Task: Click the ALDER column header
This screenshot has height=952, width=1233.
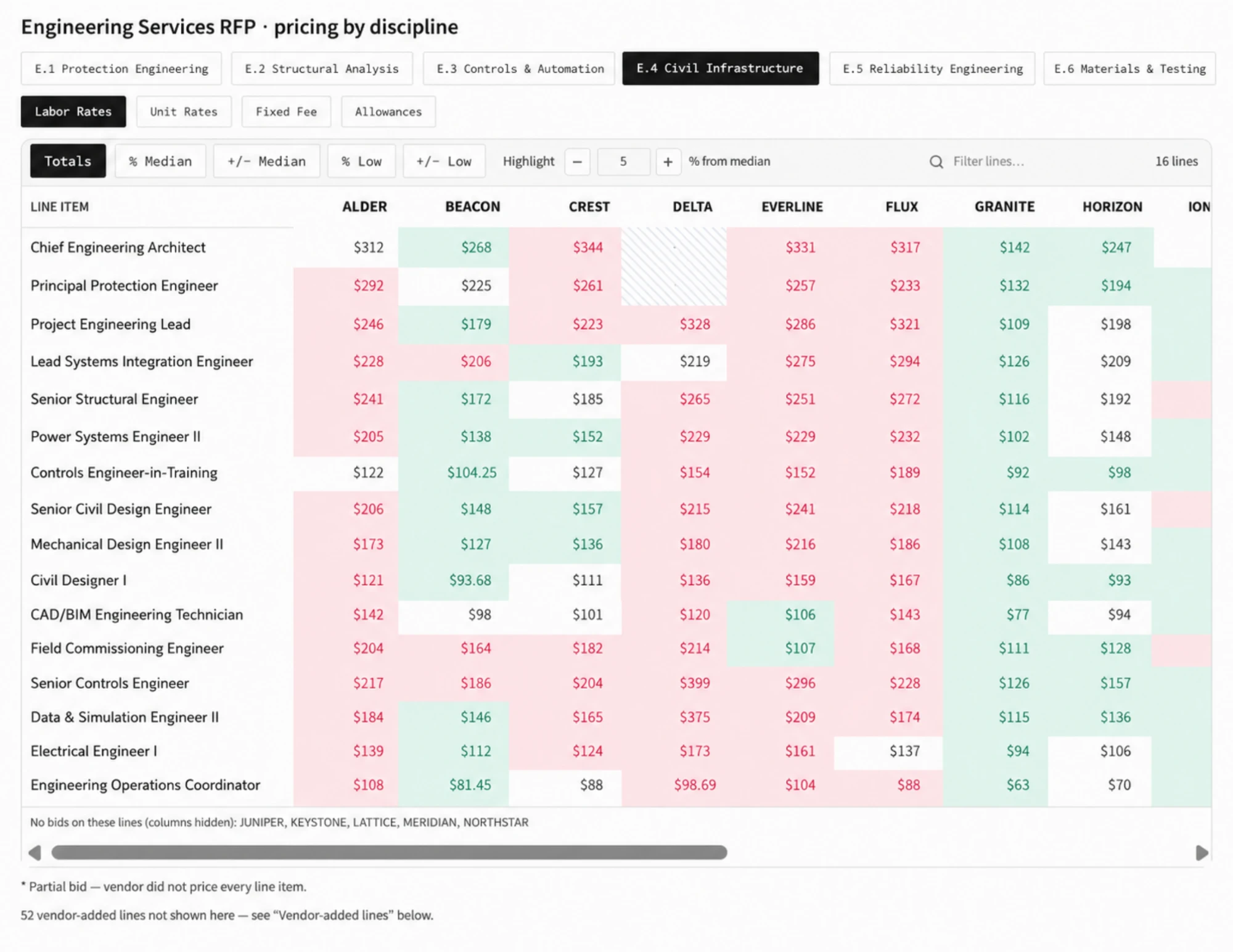Action: 364,207
